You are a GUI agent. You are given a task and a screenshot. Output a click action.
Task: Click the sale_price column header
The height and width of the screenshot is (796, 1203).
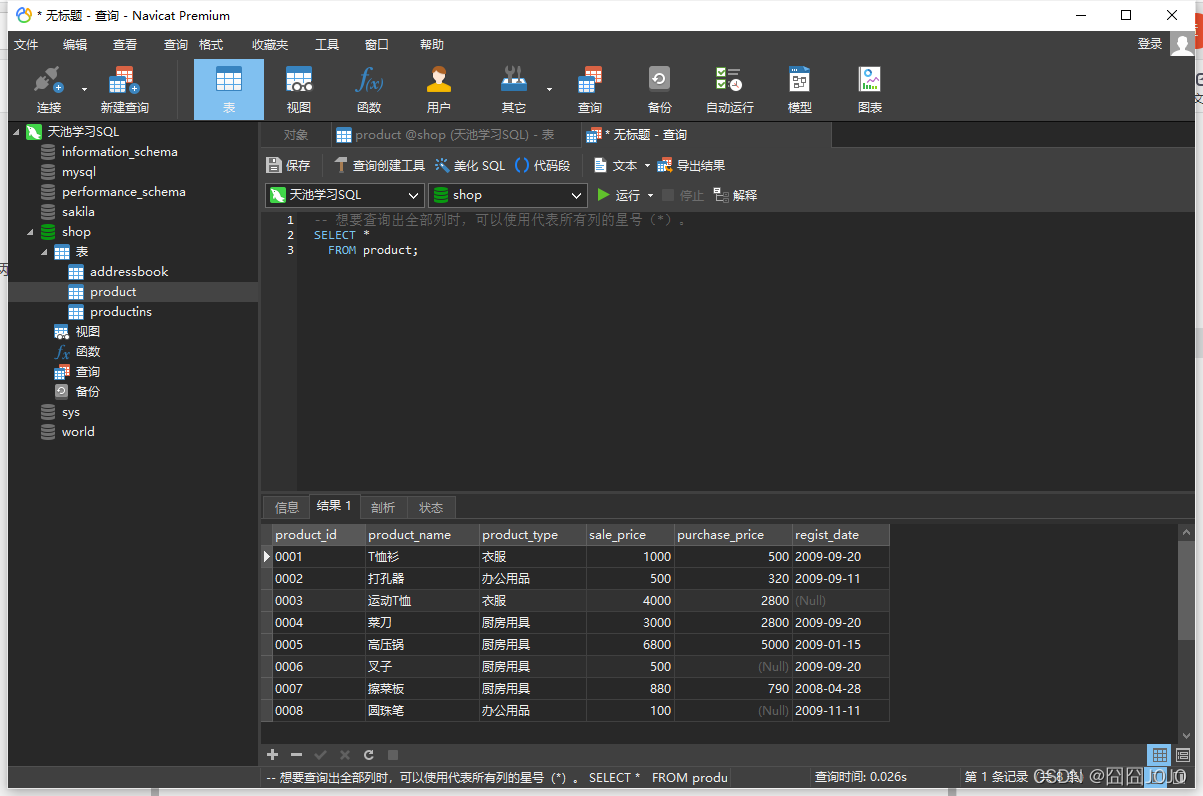[630, 535]
